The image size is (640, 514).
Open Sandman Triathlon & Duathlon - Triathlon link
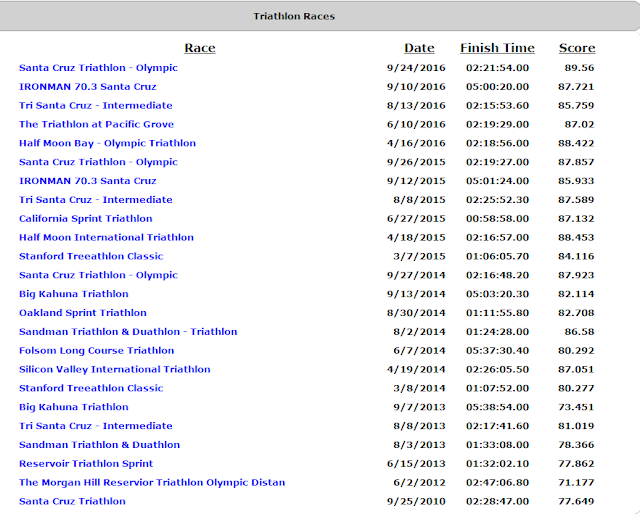tap(128, 332)
